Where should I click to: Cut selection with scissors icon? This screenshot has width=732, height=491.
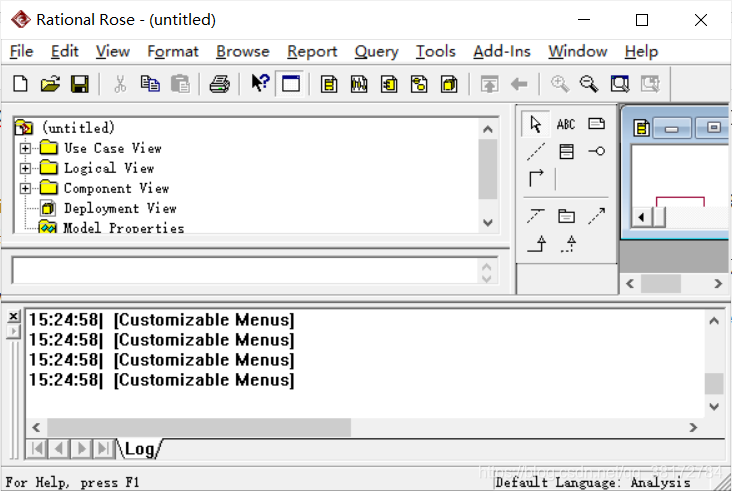(x=120, y=84)
